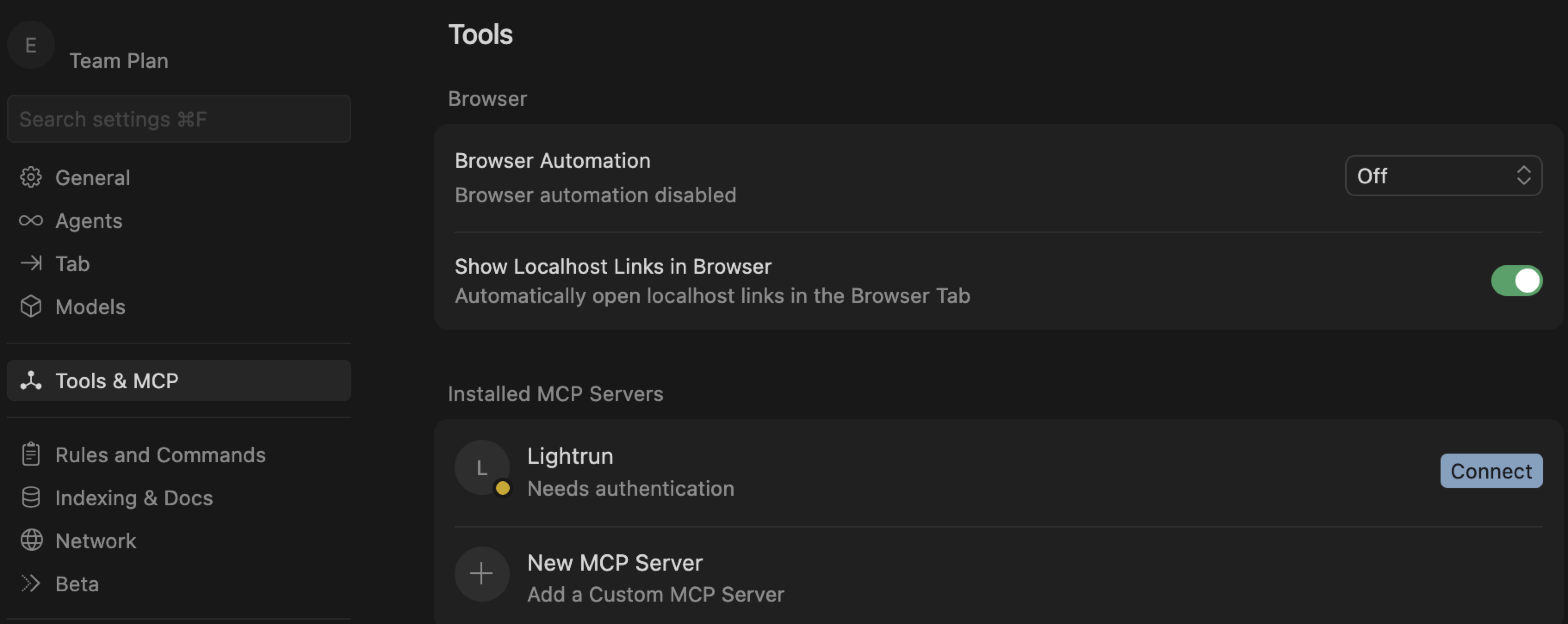
Task: Open the Models settings section
Action: [x=90, y=307]
